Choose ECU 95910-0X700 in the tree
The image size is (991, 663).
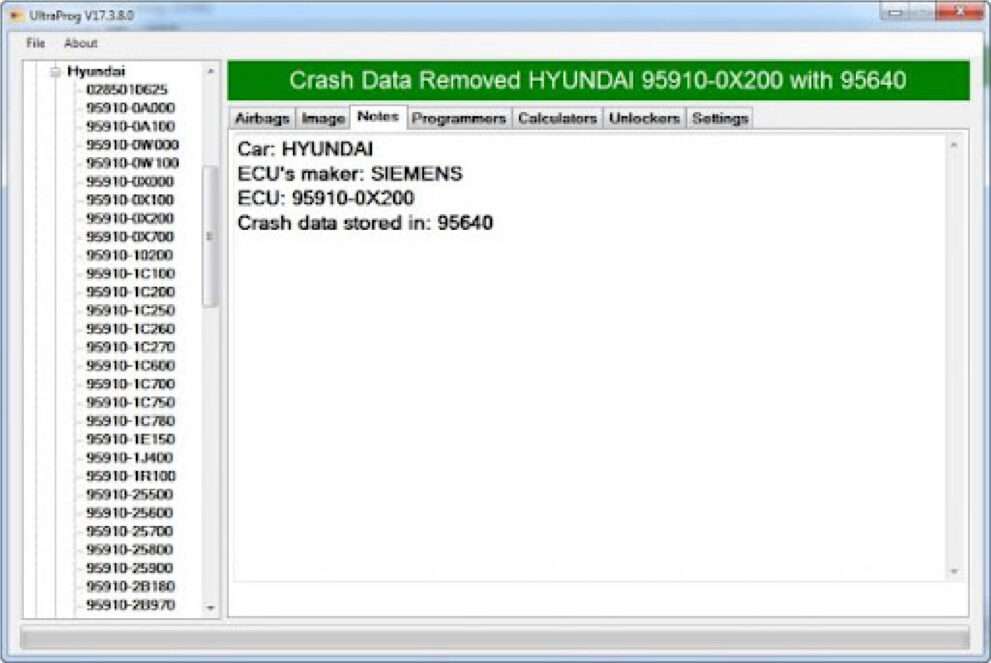[x=130, y=236]
